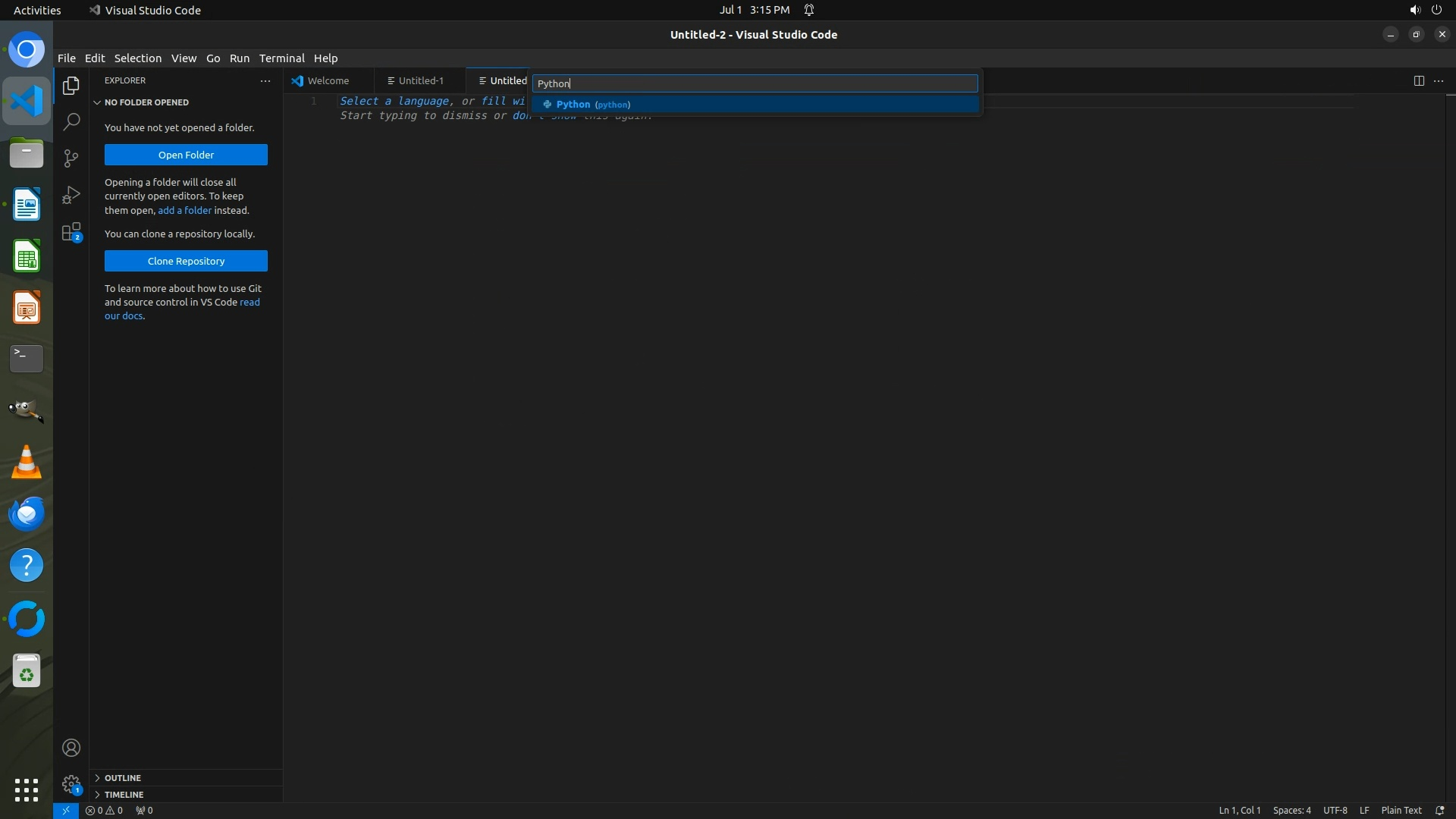Open the Manage gear icon
Image resolution: width=1456 pixels, height=819 pixels.
(x=71, y=784)
